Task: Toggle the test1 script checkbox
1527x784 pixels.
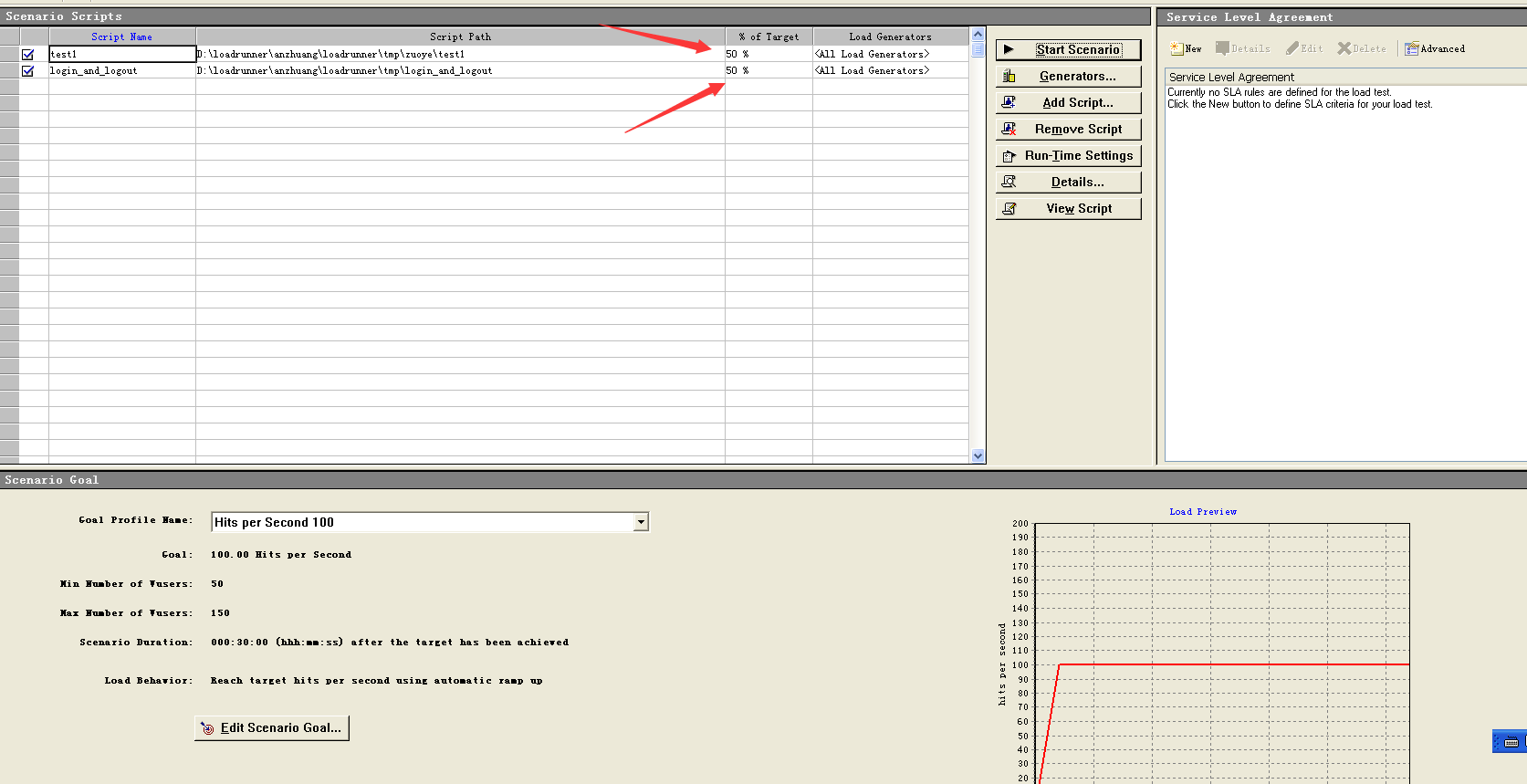Action: (27, 54)
